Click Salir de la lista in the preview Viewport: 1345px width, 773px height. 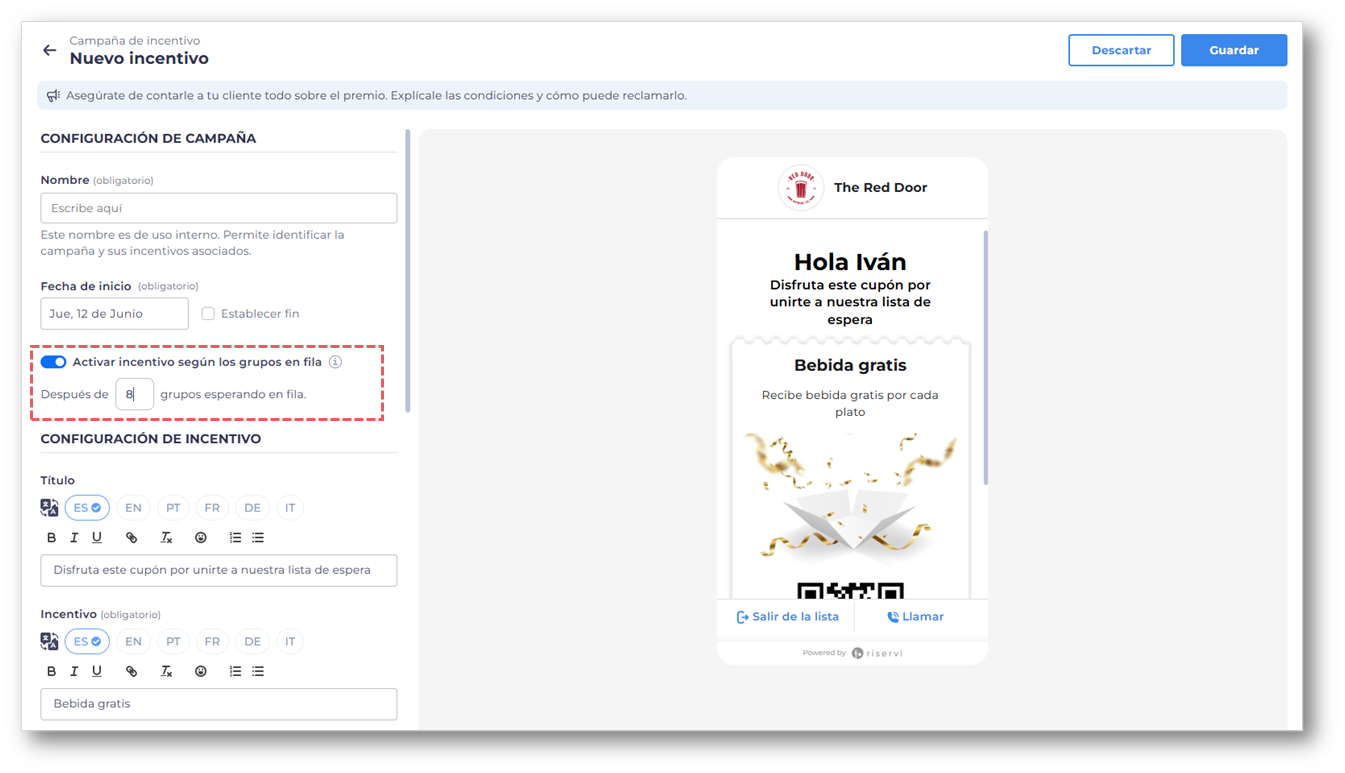(x=788, y=617)
